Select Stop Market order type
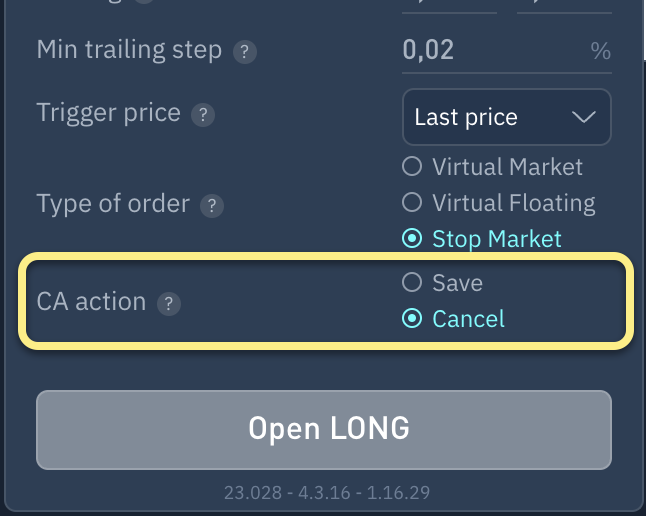This screenshot has width=646, height=516. [x=412, y=239]
